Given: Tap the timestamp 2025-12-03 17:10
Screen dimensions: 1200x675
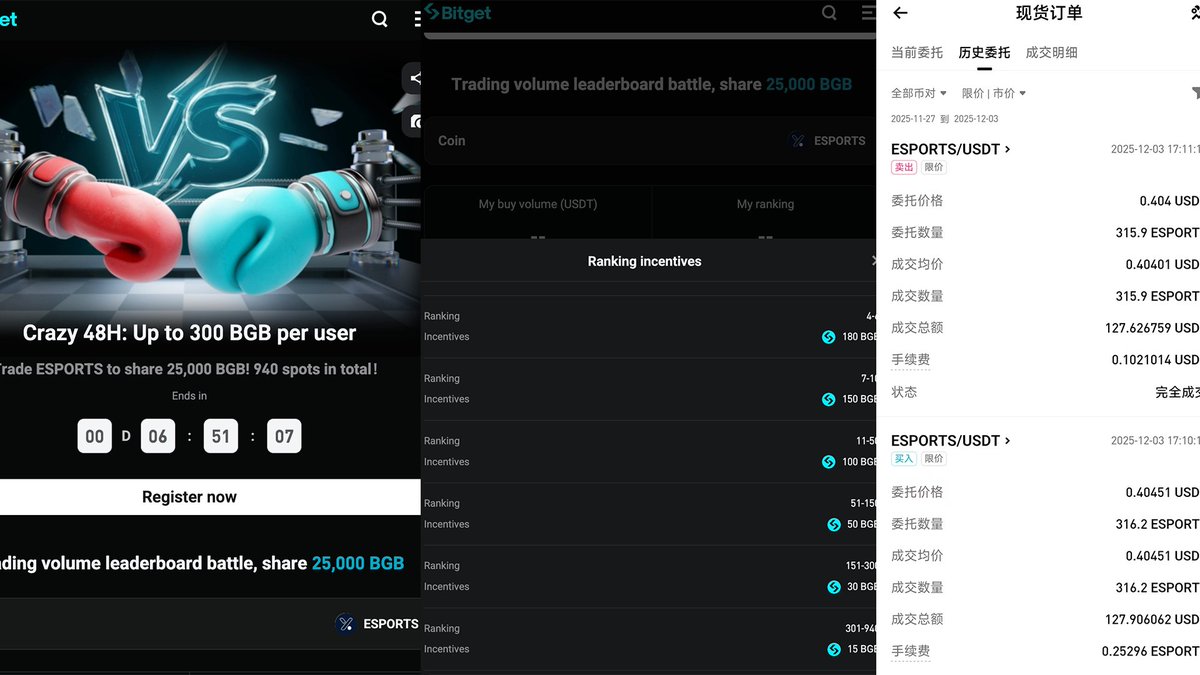Looking at the screenshot, I should point(1155,440).
